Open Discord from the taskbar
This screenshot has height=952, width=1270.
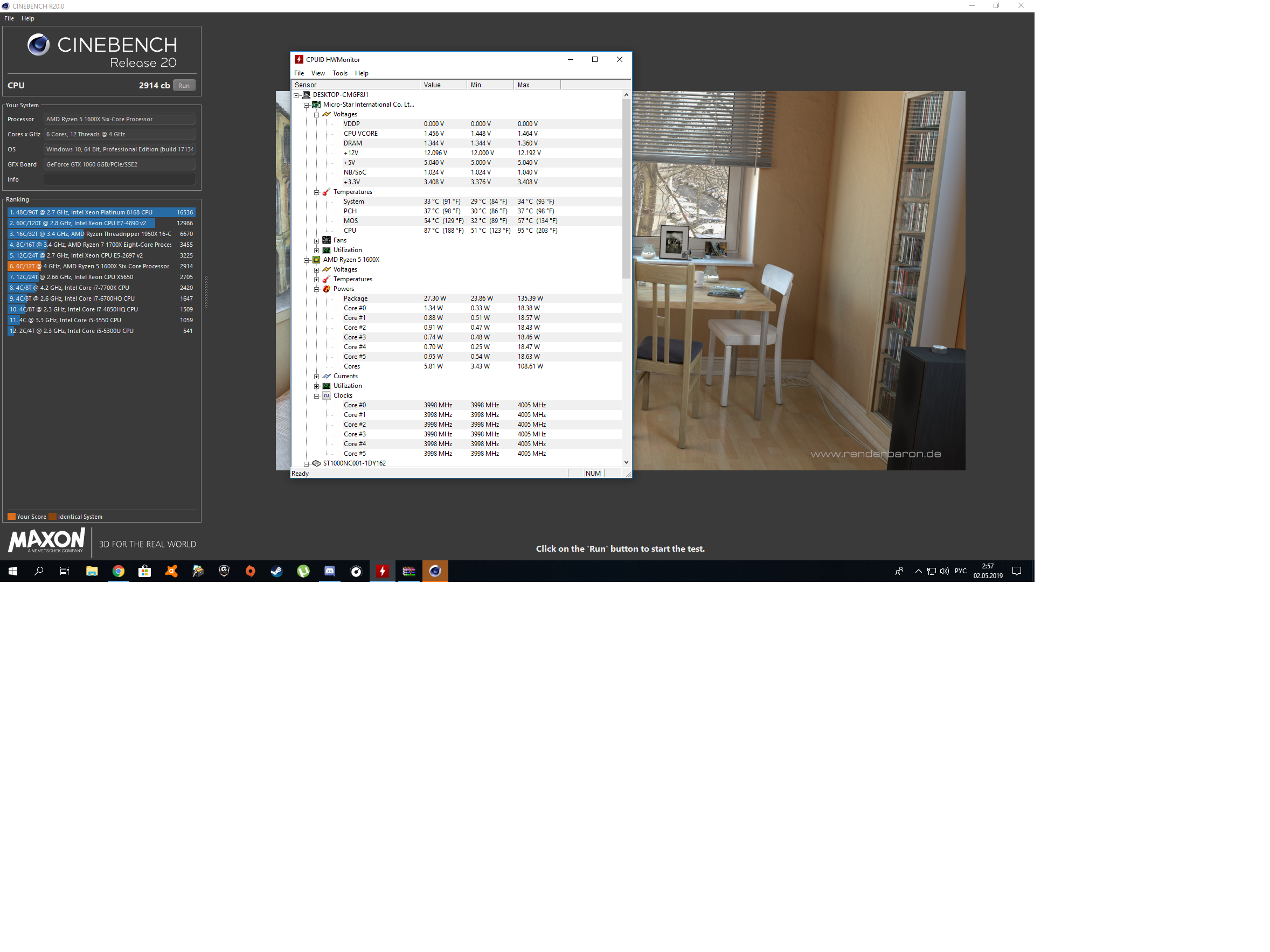(330, 571)
